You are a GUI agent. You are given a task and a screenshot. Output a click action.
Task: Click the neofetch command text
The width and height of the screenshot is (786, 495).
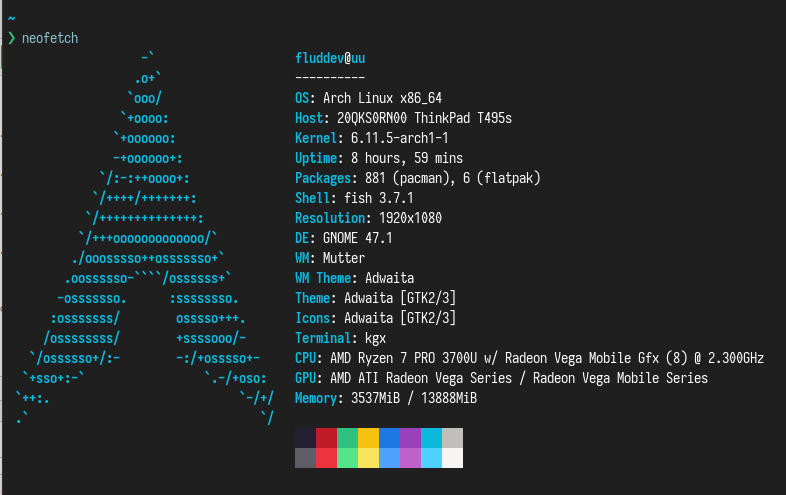pos(49,38)
